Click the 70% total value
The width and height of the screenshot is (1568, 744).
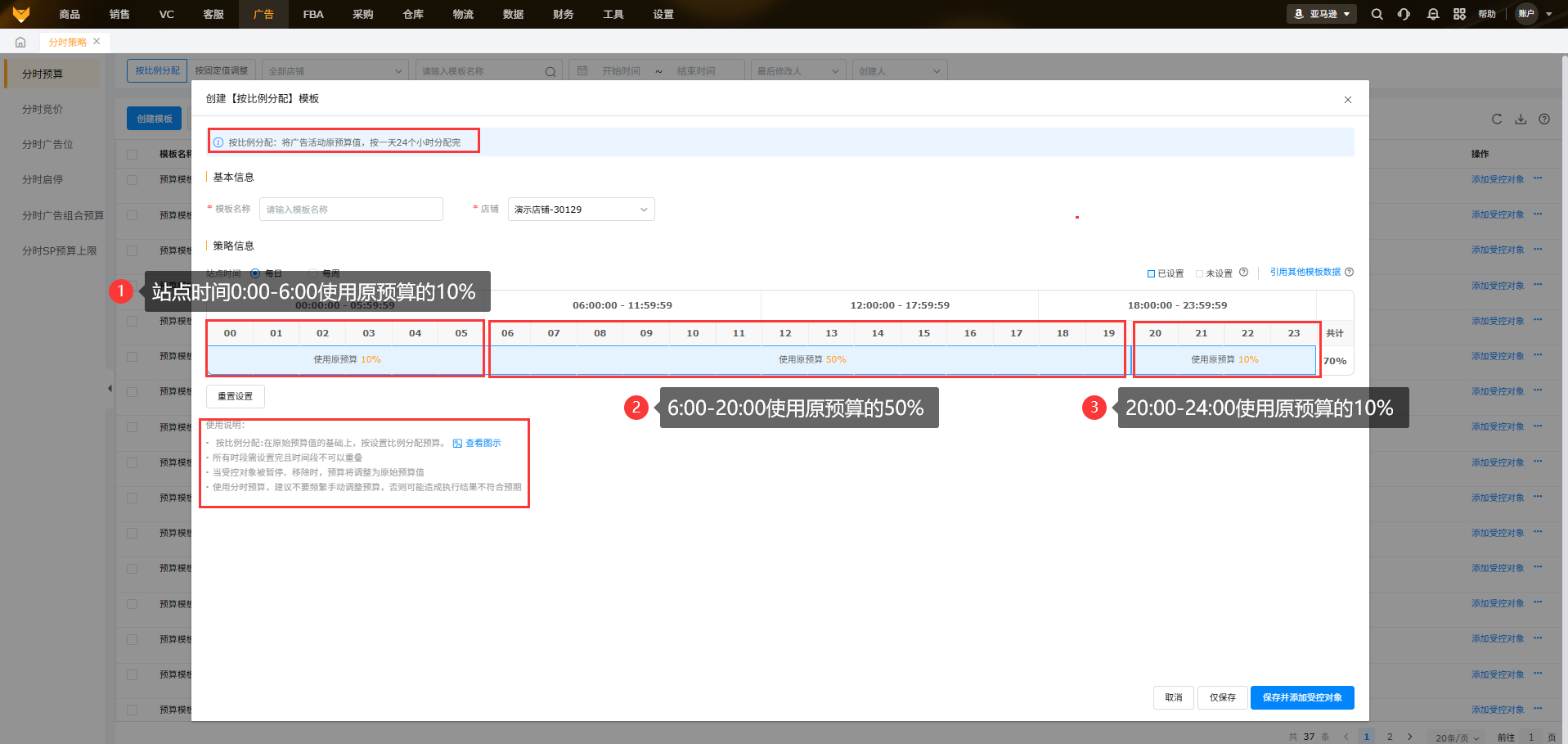tap(1335, 361)
